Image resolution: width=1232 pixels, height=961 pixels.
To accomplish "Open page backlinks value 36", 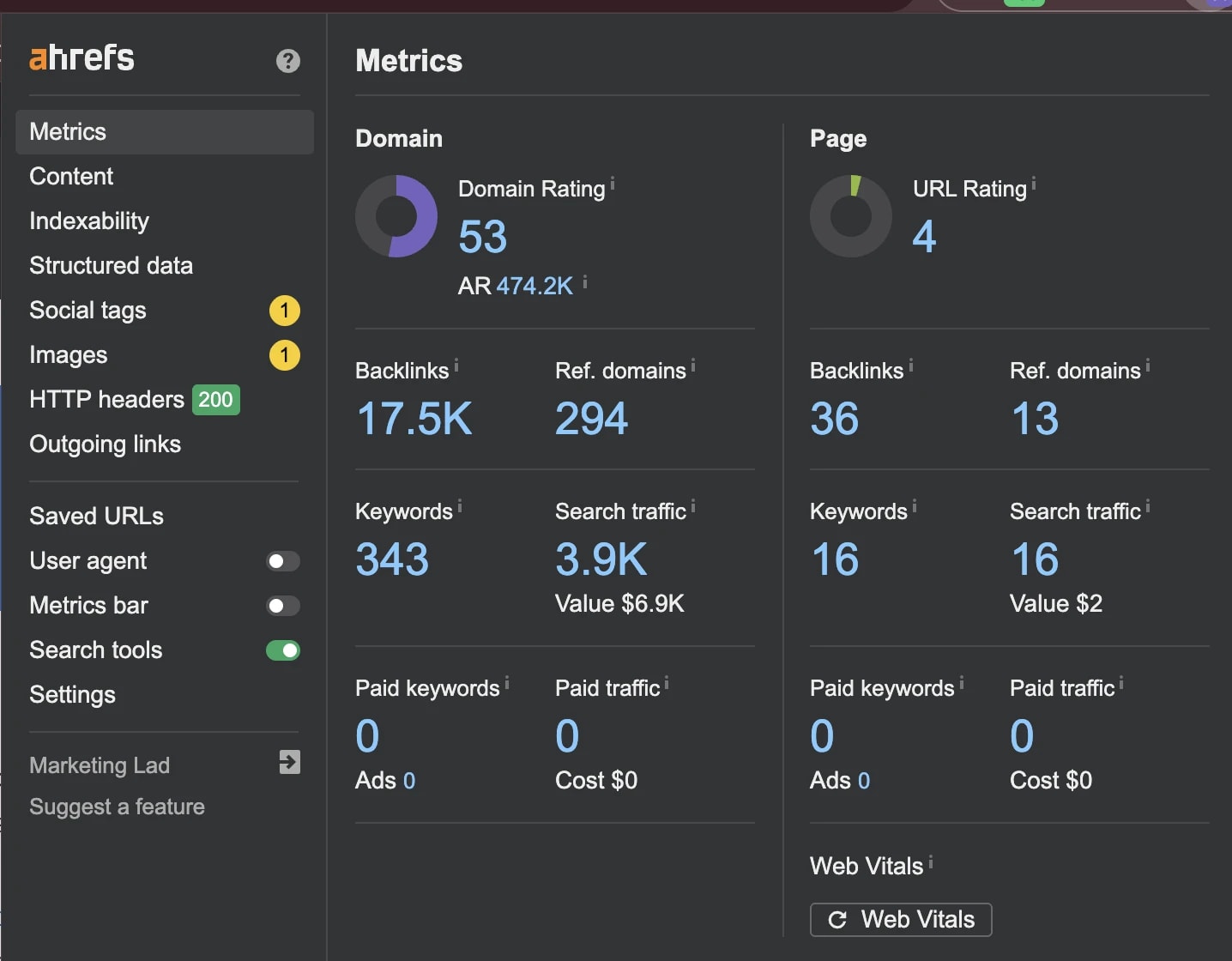I will coord(835,420).
